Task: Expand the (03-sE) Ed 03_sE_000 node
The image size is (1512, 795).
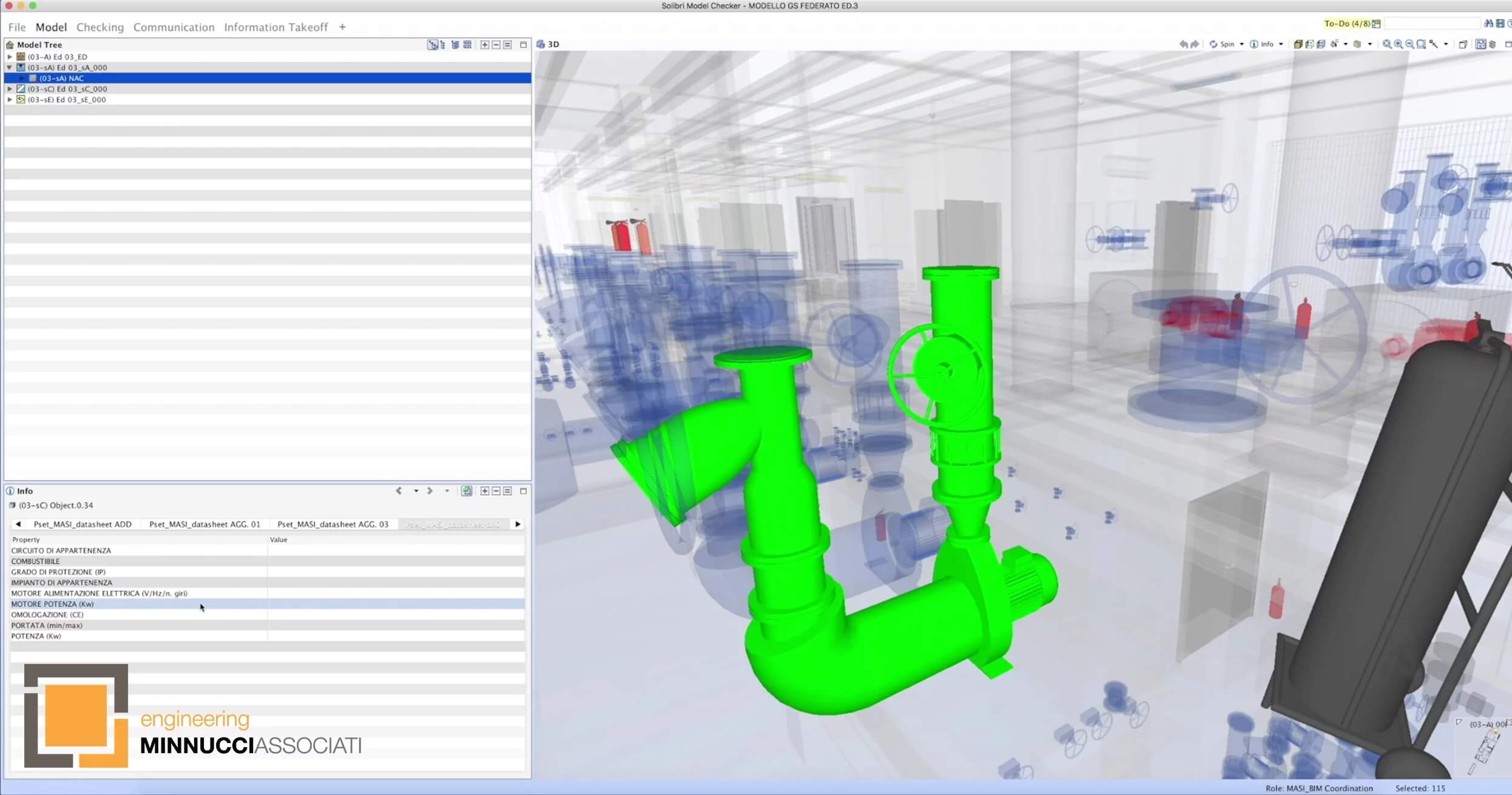Action: (10, 100)
